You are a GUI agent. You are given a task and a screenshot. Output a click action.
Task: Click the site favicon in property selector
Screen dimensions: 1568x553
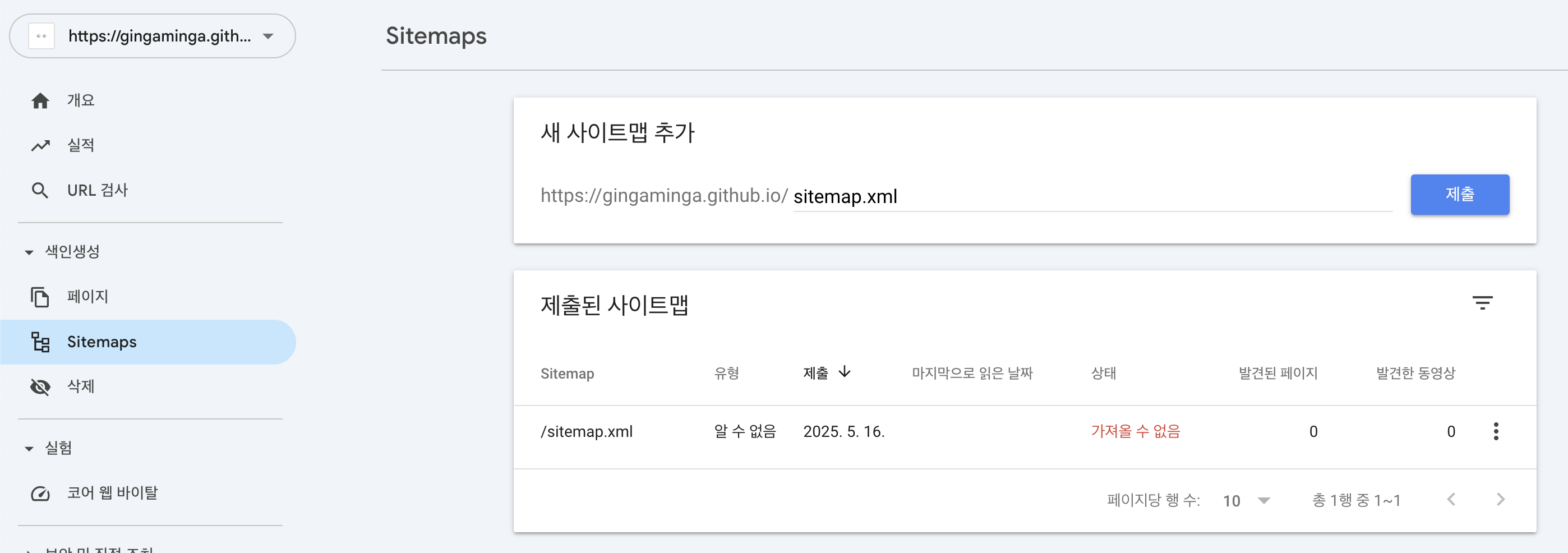[x=41, y=36]
